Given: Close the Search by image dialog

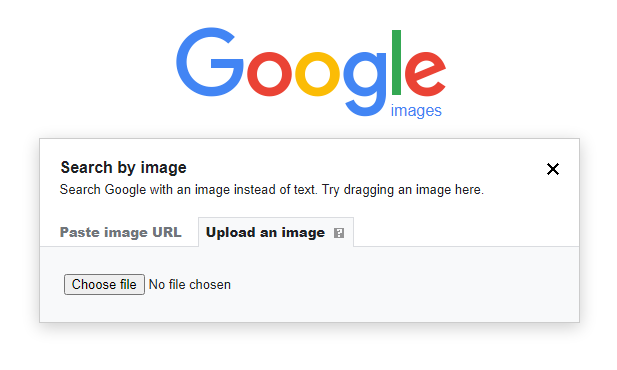Looking at the screenshot, I should tap(553, 169).
